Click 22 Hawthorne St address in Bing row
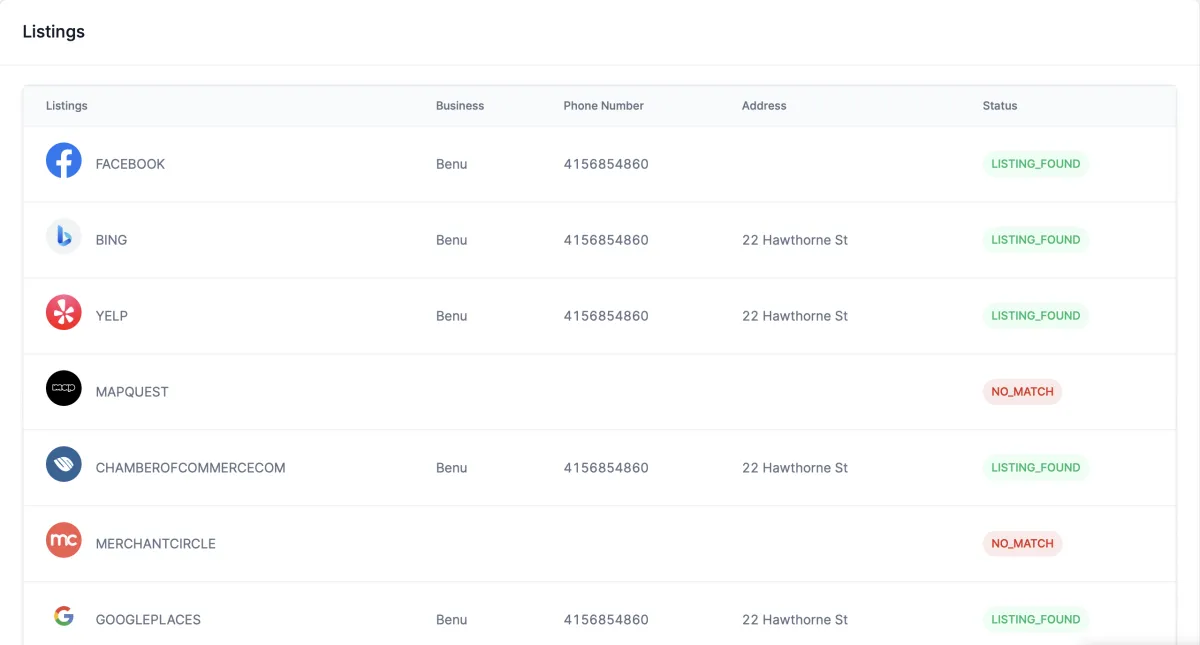The width and height of the screenshot is (1200, 645). point(795,240)
